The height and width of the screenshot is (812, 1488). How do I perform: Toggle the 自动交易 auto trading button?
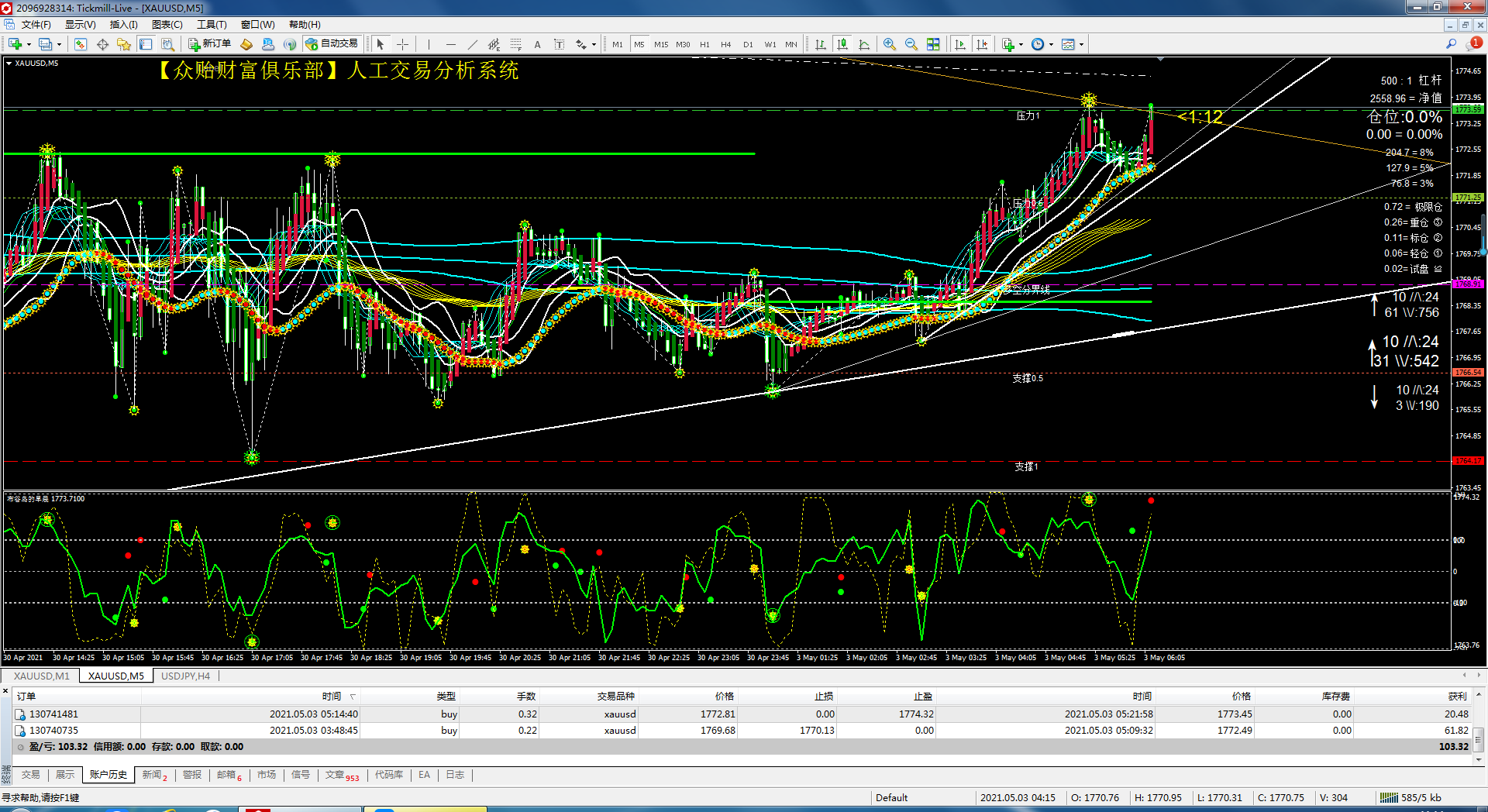coord(332,44)
